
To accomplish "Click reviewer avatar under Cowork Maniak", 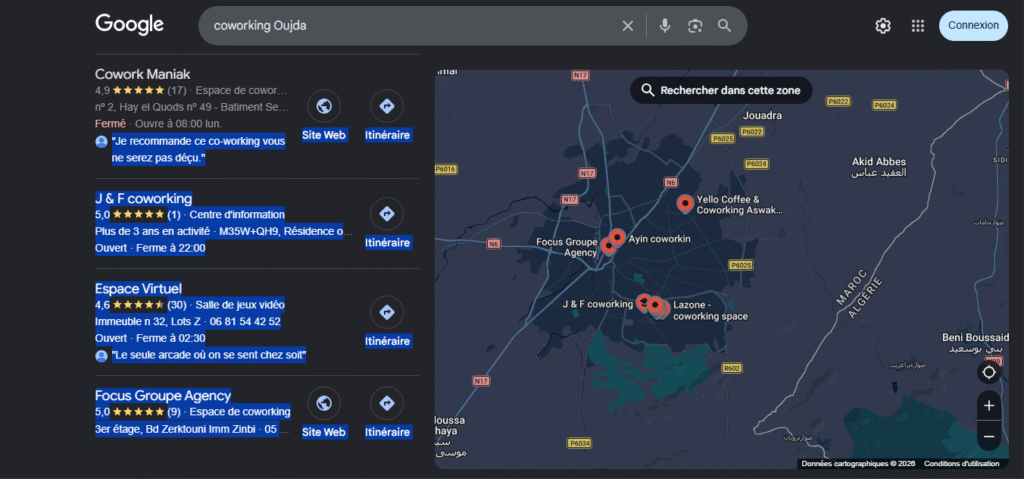I will pyautogui.click(x=101, y=142).
